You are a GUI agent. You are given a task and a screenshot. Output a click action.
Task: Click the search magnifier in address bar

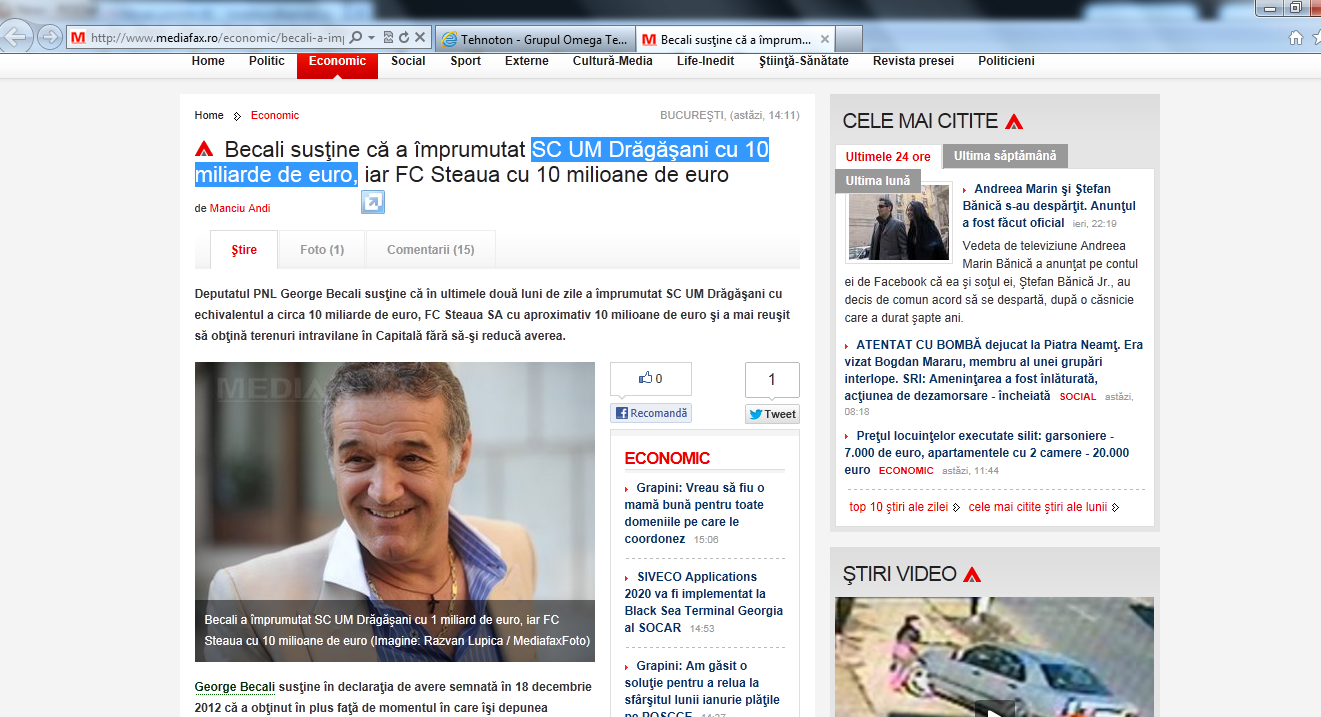(x=356, y=38)
